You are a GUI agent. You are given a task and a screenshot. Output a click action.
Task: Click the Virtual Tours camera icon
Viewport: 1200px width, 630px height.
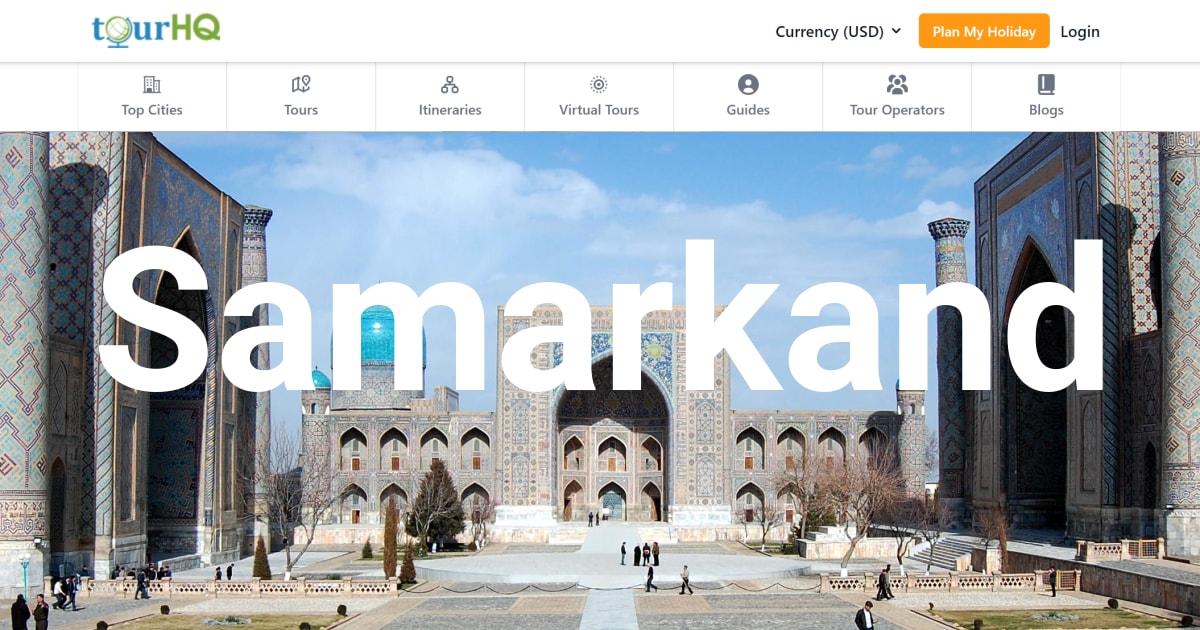tap(598, 84)
